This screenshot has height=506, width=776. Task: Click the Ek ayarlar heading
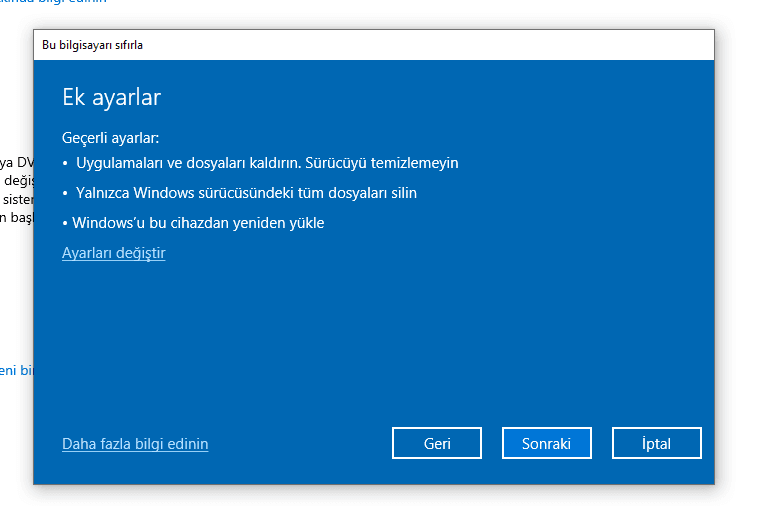[x=111, y=97]
